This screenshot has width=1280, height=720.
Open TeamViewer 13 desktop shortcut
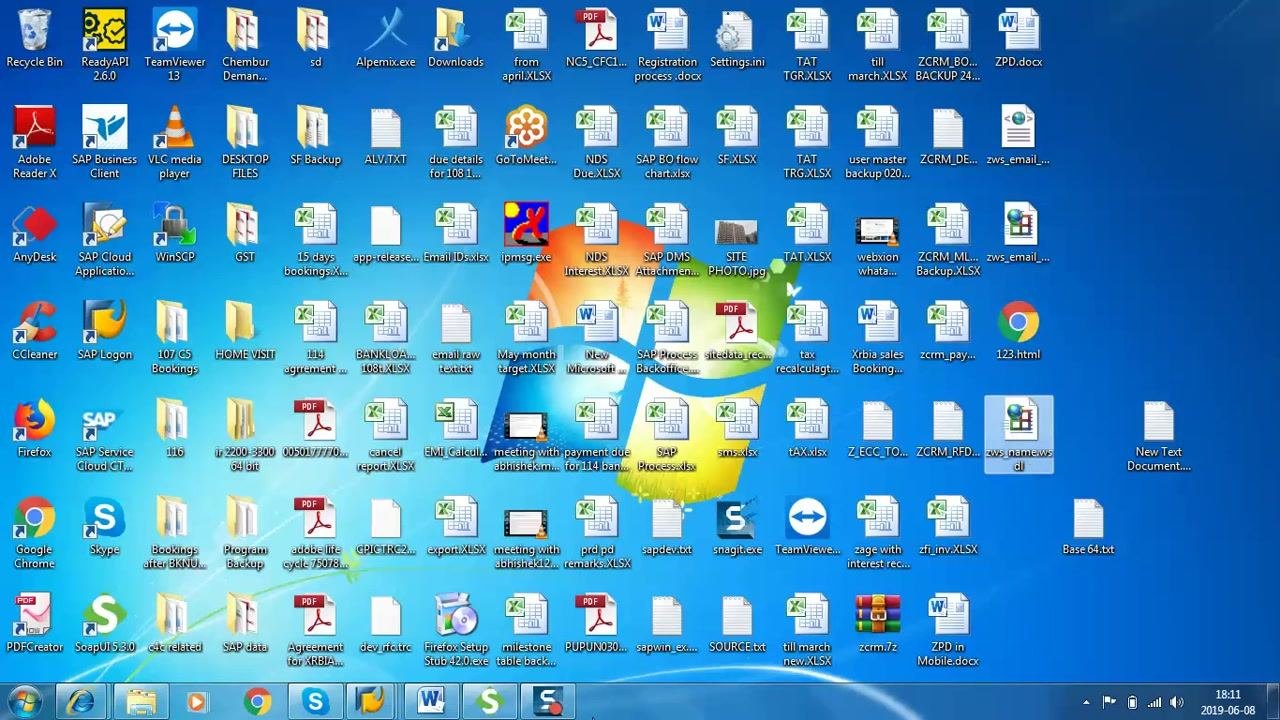click(175, 45)
